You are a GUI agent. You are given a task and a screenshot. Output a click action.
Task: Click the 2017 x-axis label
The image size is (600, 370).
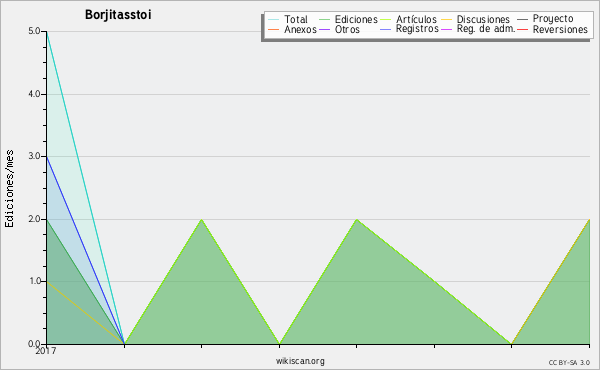tap(46, 351)
